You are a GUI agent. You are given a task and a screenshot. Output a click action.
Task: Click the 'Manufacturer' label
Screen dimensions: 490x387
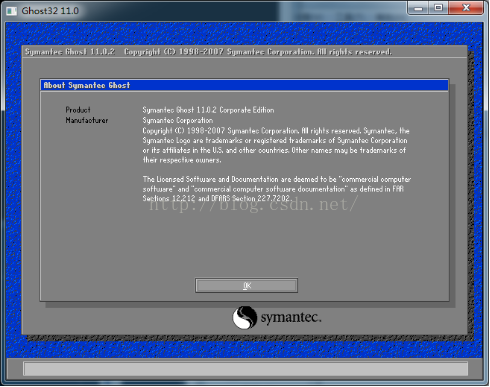(x=87, y=120)
